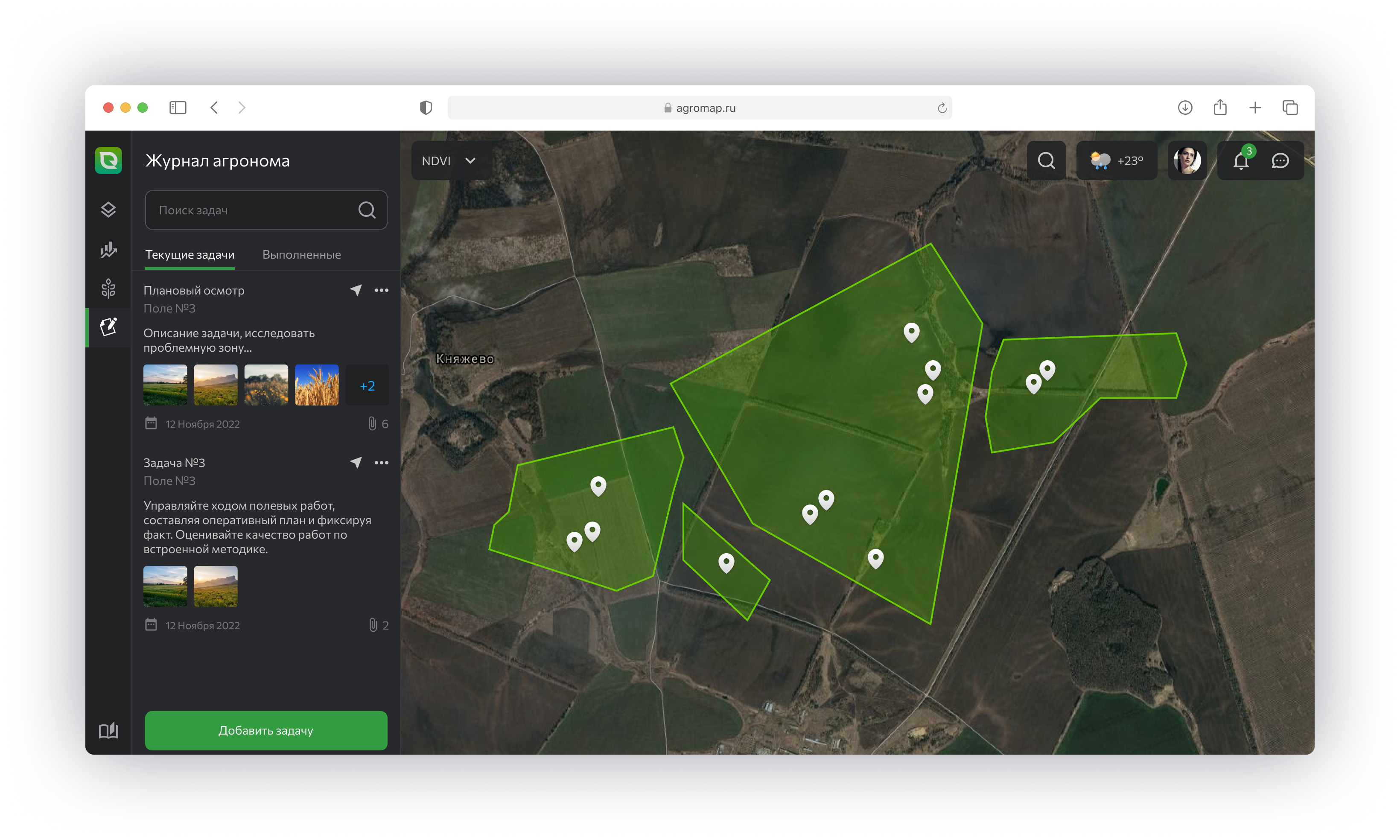Open more options for Плановый осмотр task

click(382, 290)
